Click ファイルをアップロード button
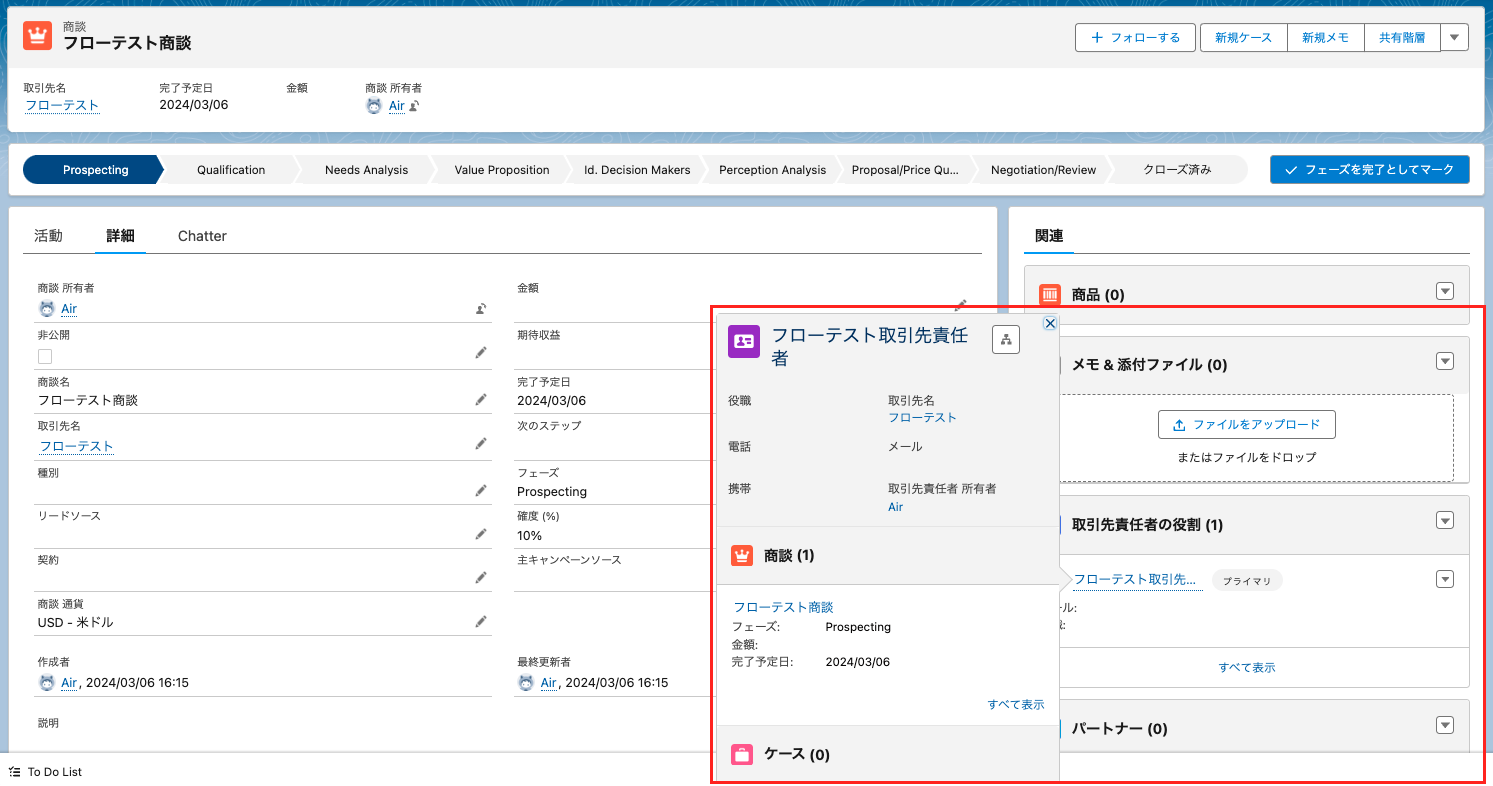 [x=1247, y=424]
